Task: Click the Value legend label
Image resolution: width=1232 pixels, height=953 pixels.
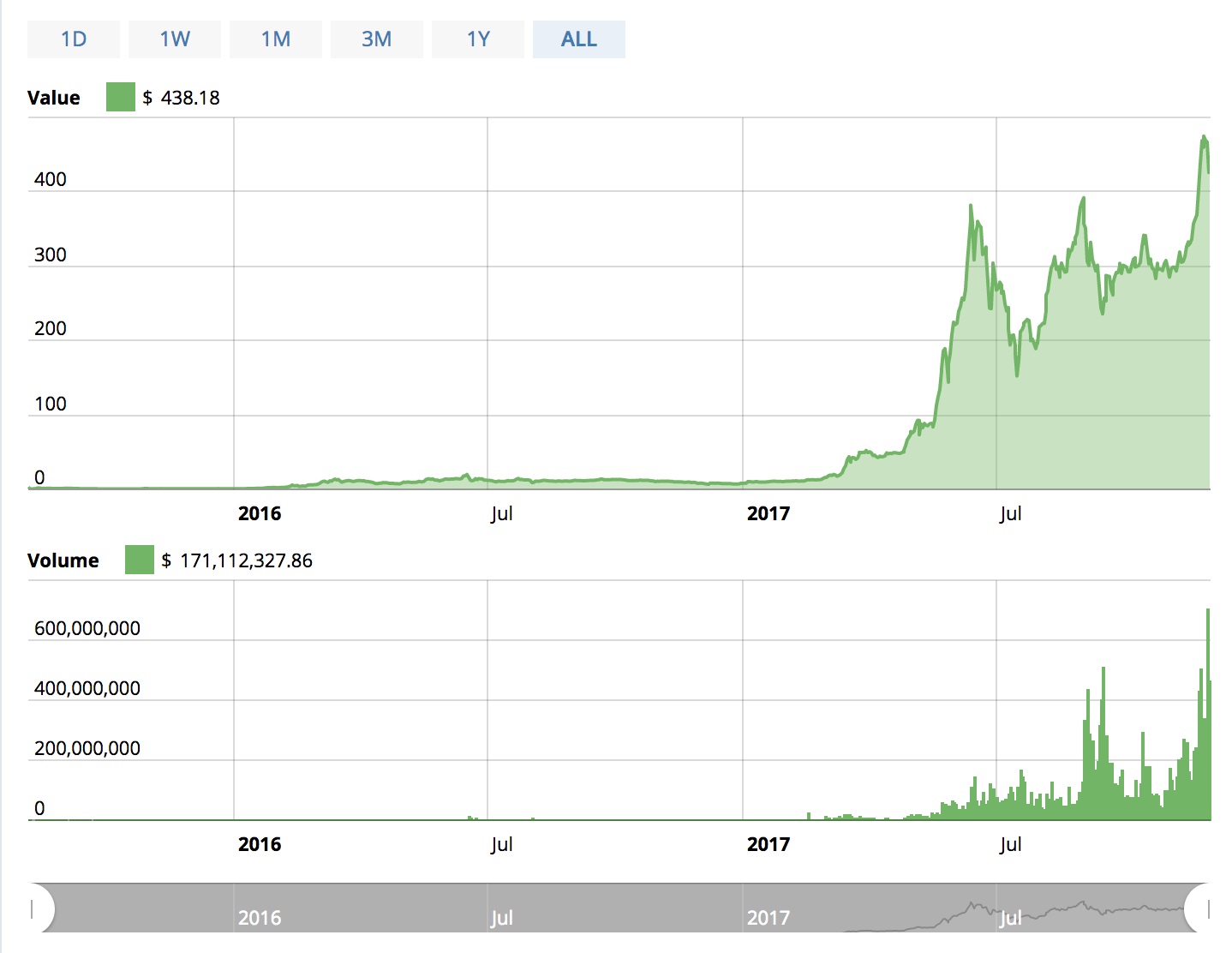Action: (x=54, y=98)
